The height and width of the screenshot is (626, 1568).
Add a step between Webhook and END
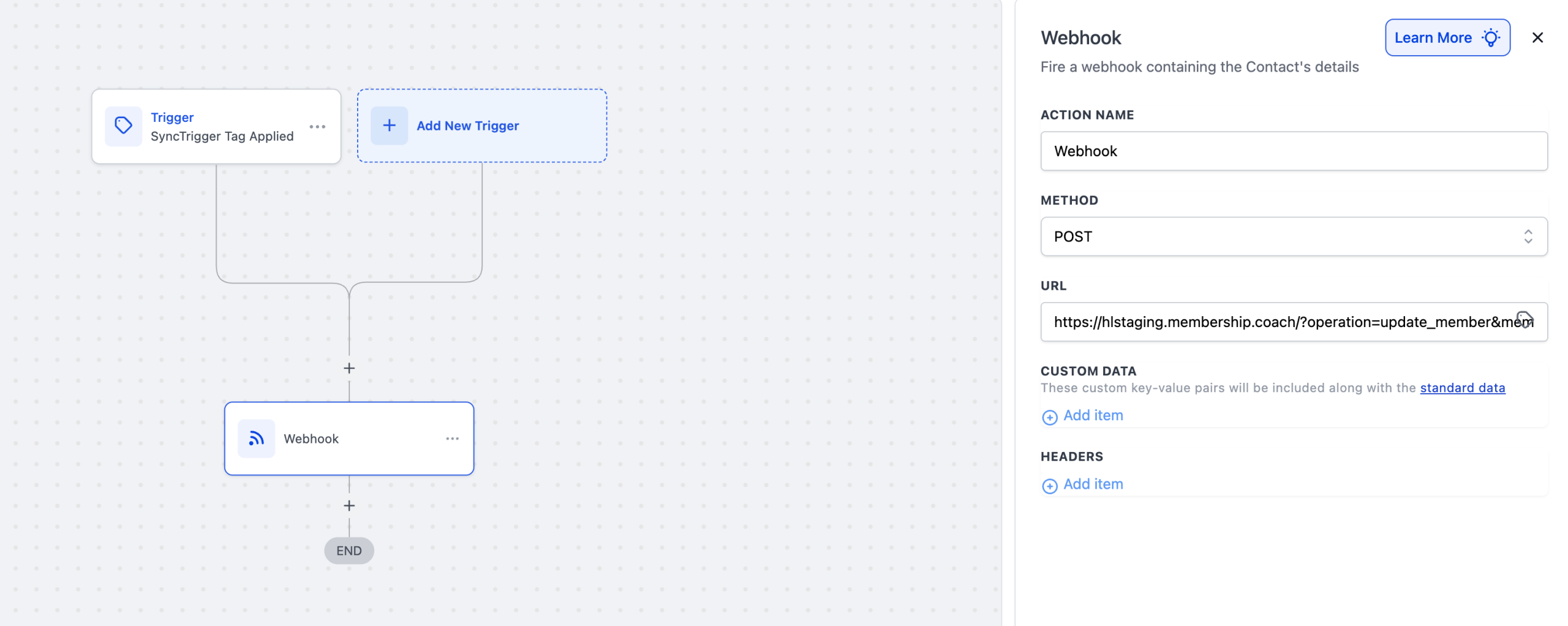(349, 505)
